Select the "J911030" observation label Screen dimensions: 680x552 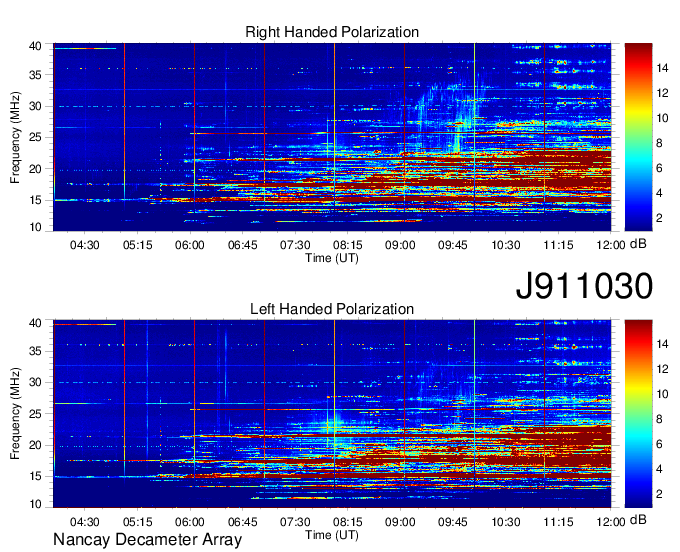584,286
